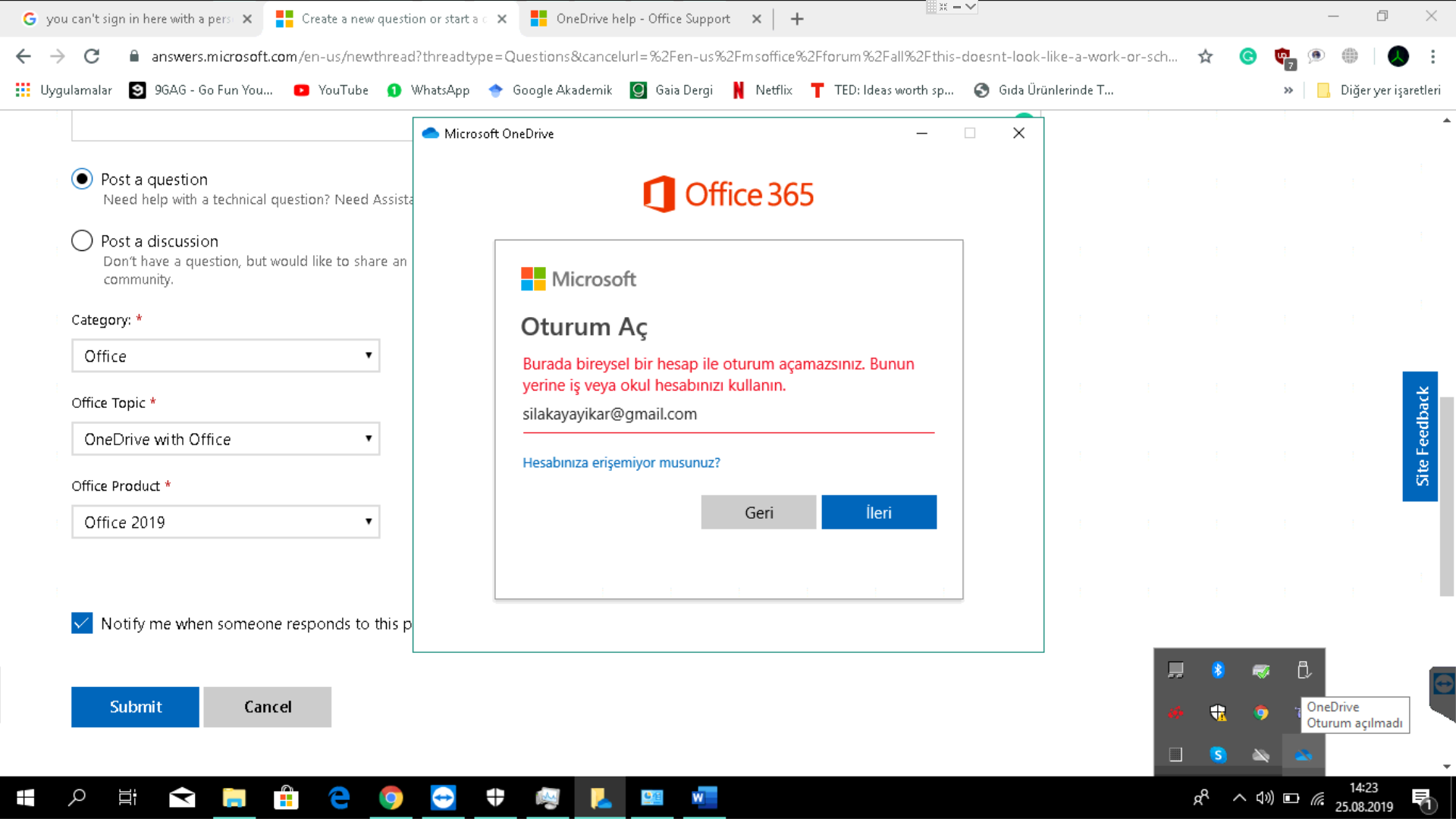Select the Post a question radio button
This screenshot has width=1456, height=819.
[82, 179]
